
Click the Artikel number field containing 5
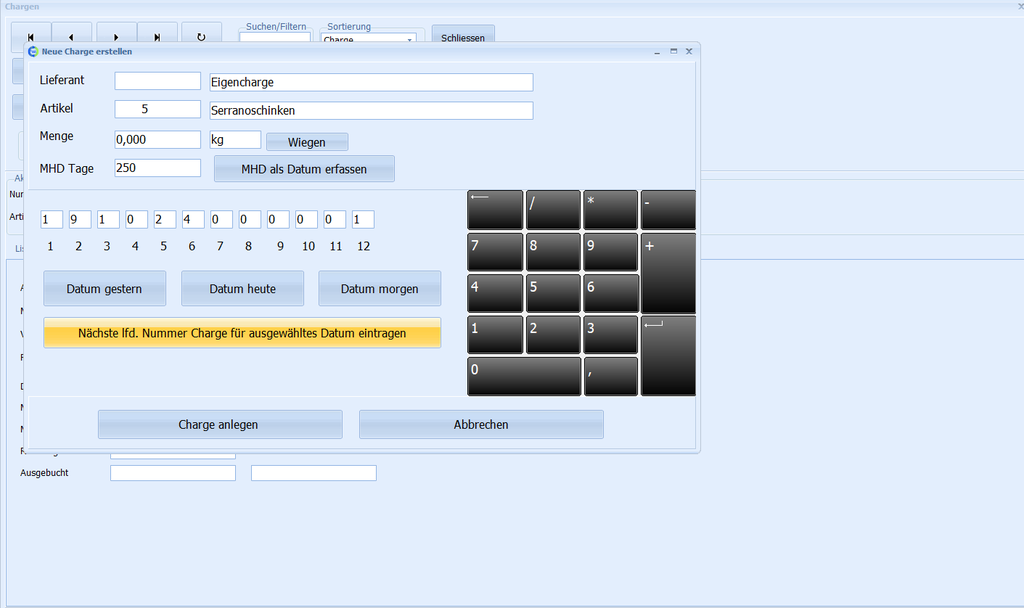(x=157, y=109)
